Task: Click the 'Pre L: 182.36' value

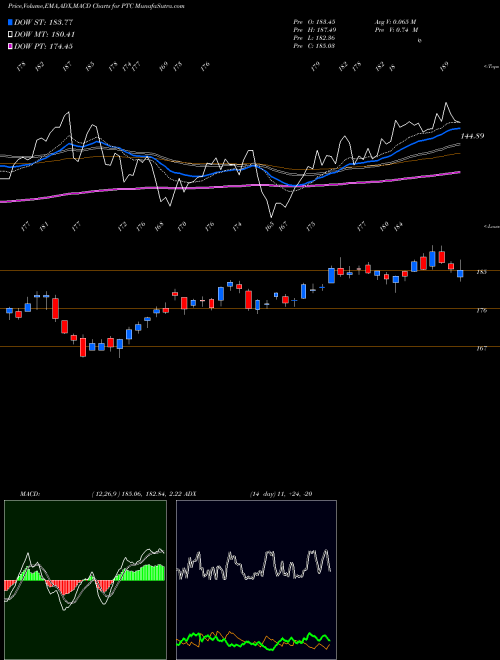Action: [x=314, y=38]
